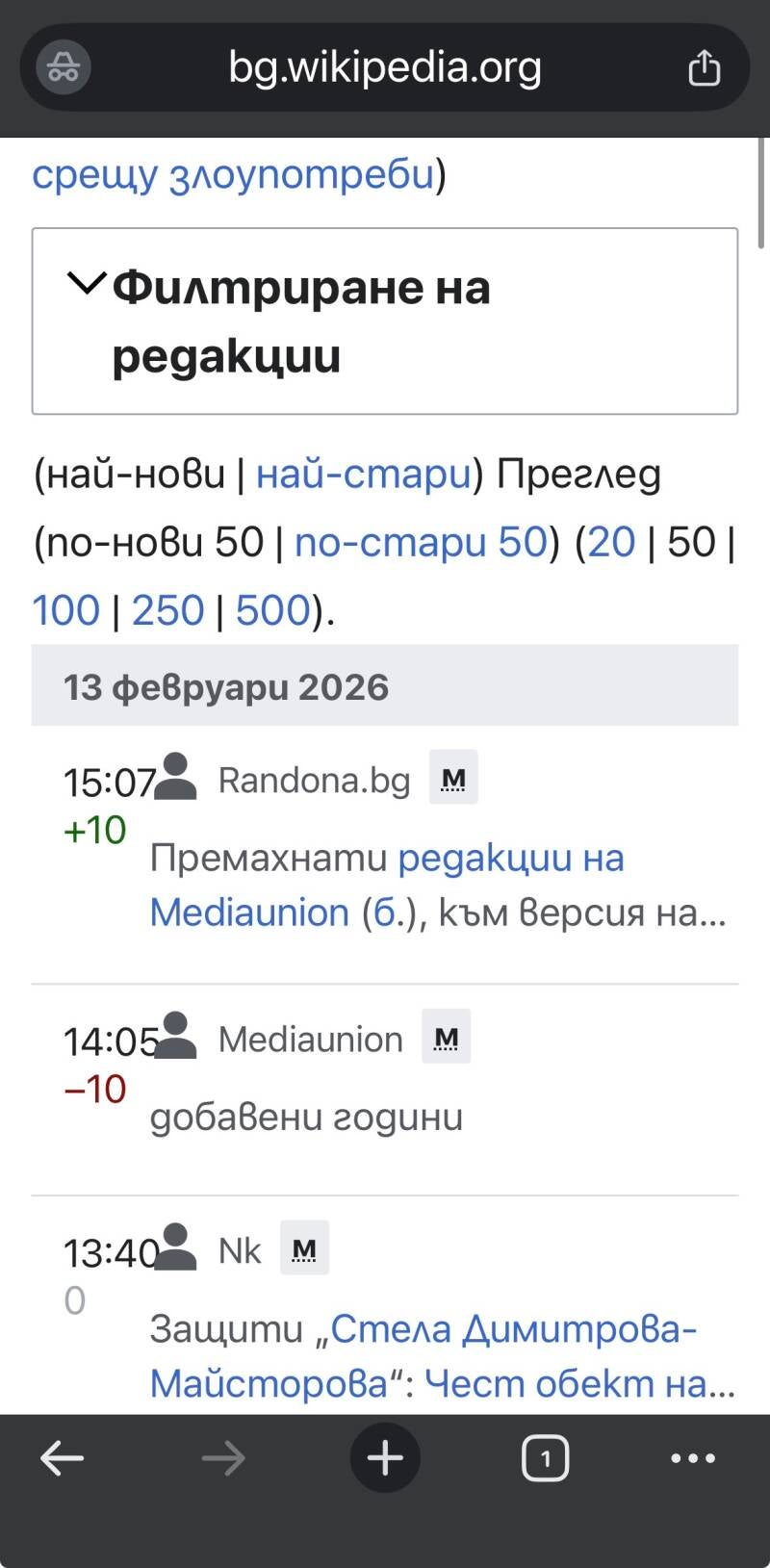The image size is (770, 1568).
Task: Set page size to 100 edits
Action: pos(66,611)
